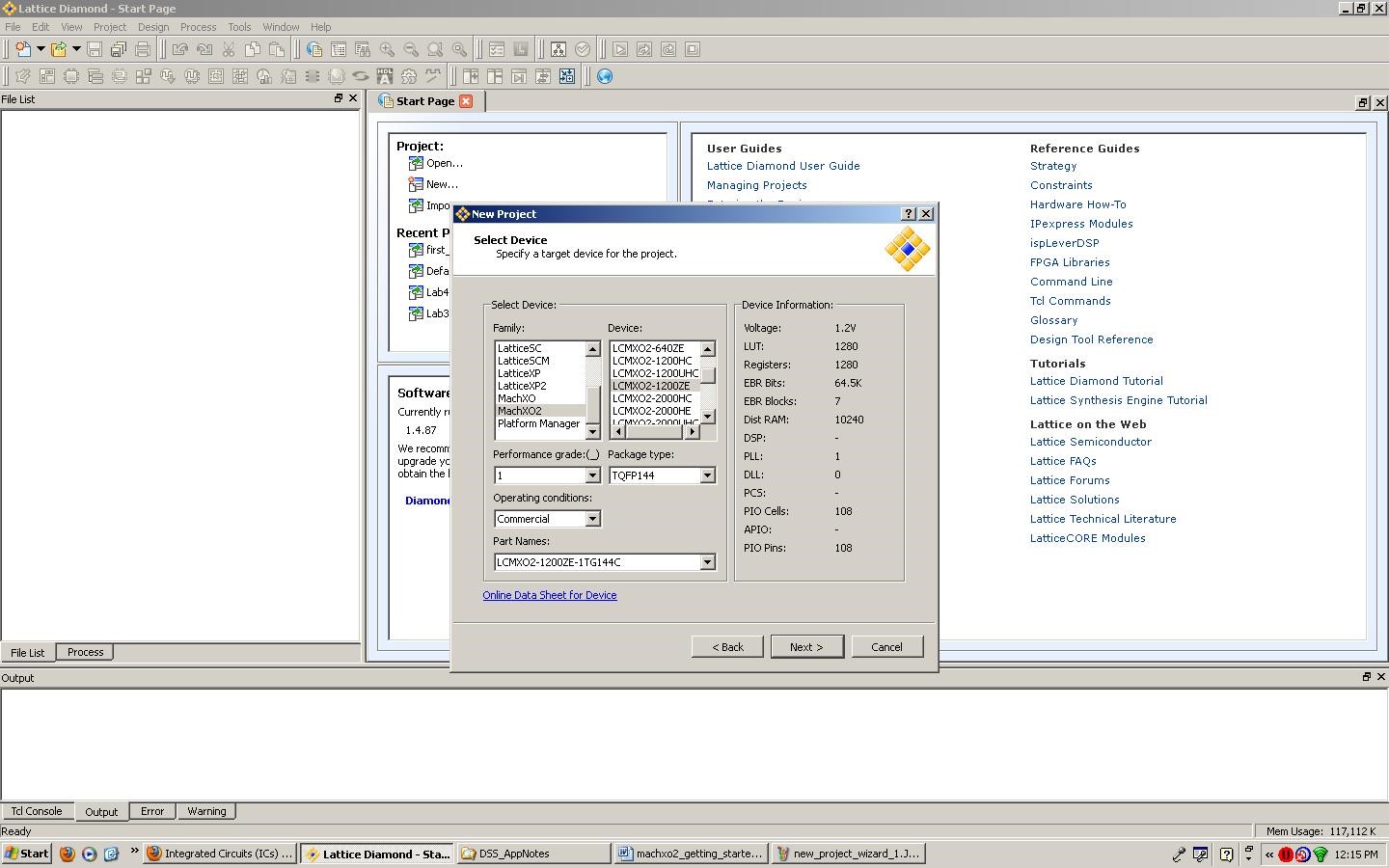The image size is (1389, 868).
Task: Click the Print toolbar icon
Action: click(x=143, y=49)
